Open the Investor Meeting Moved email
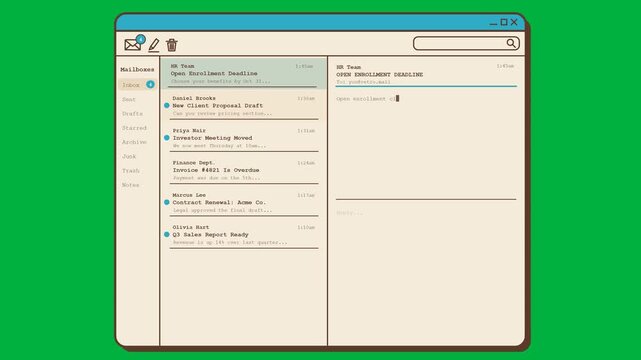This screenshot has height=360, width=641. click(244, 138)
